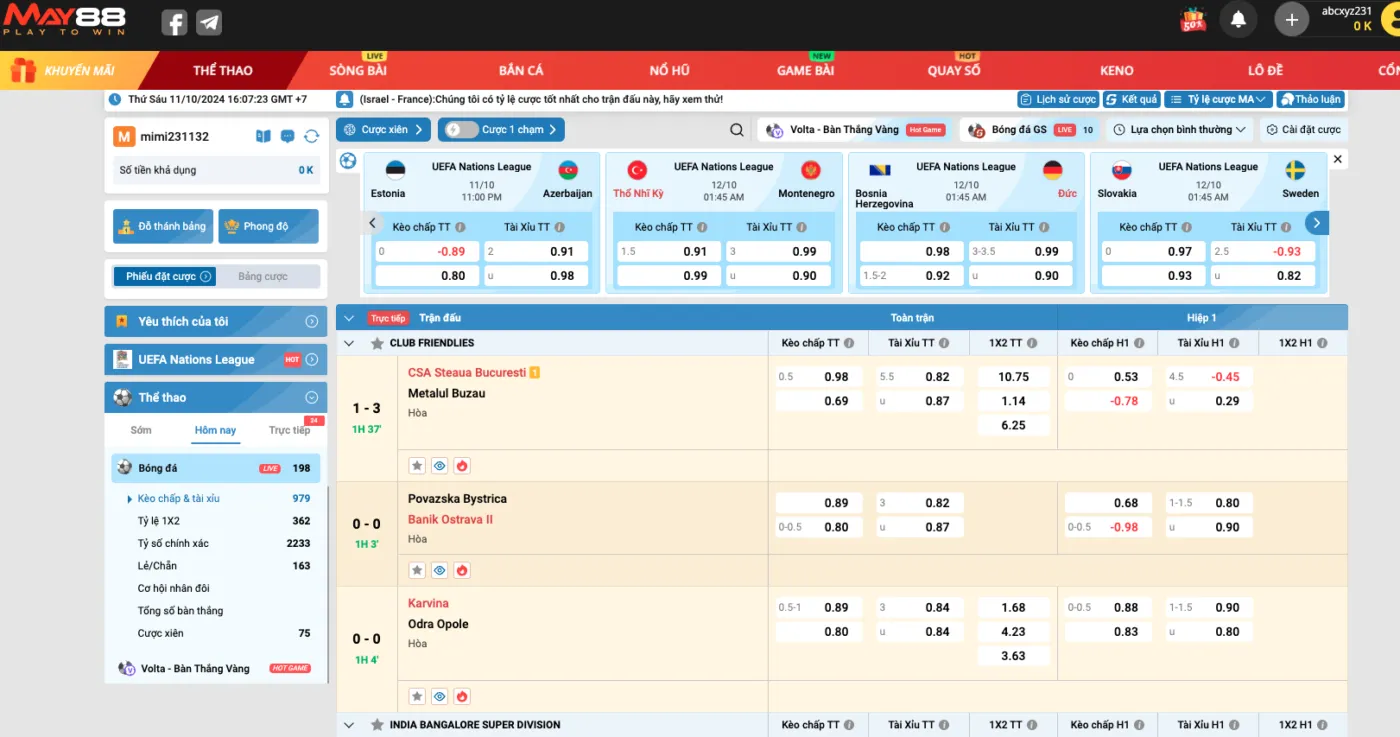Viewport: 1400px width, 737px height.
Task: Favorite the CSA Steaua Bucuresti match star
Action: 417,465
